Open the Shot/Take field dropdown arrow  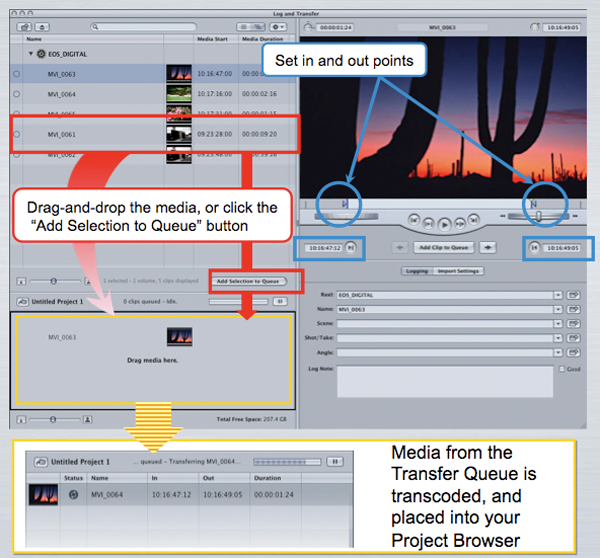[558, 338]
